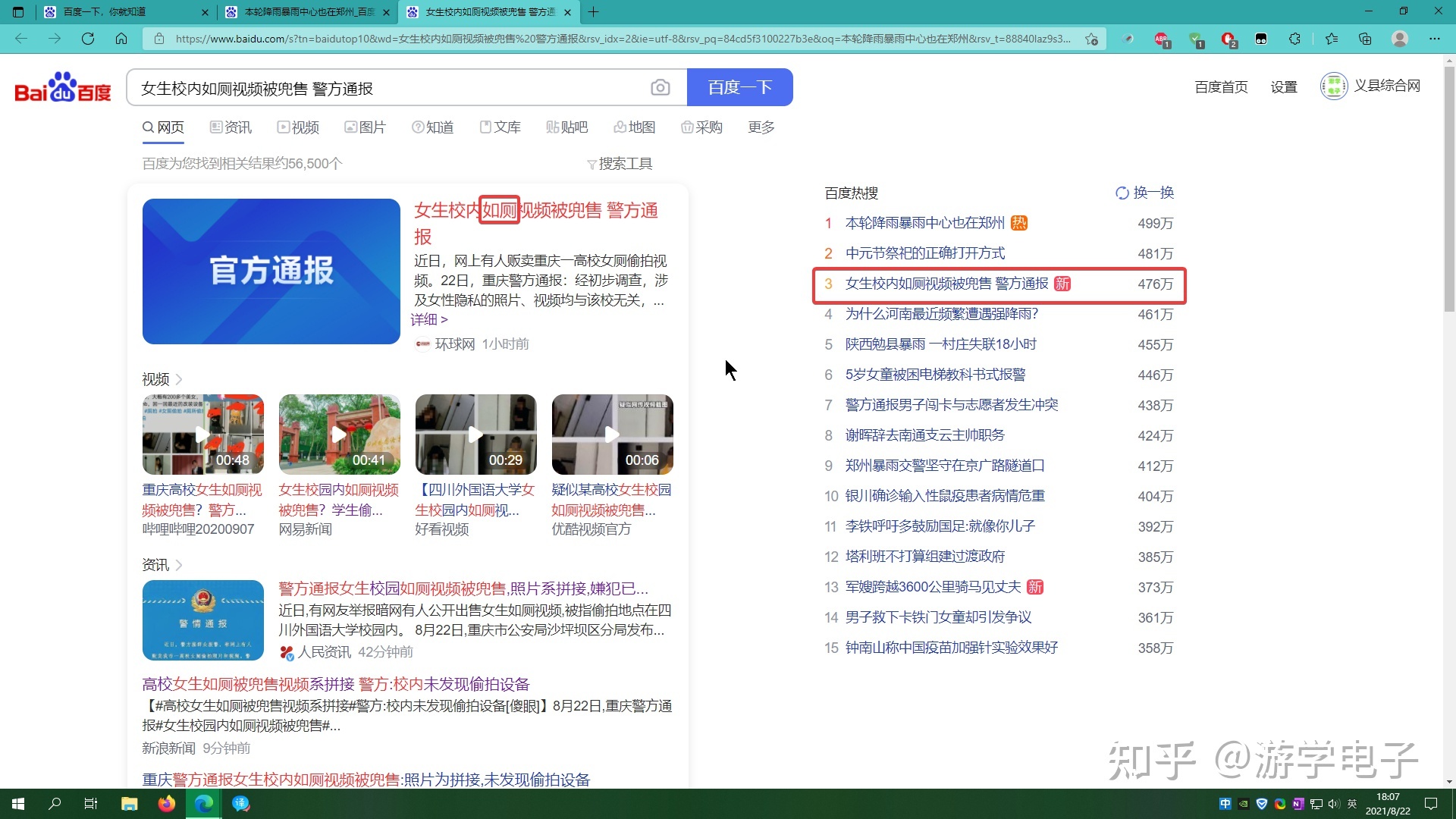The height and width of the screenshot is (819, 1456).
Task: Click 详细 > link in top result
Action: pyautogui.click(x=429, y=320)
